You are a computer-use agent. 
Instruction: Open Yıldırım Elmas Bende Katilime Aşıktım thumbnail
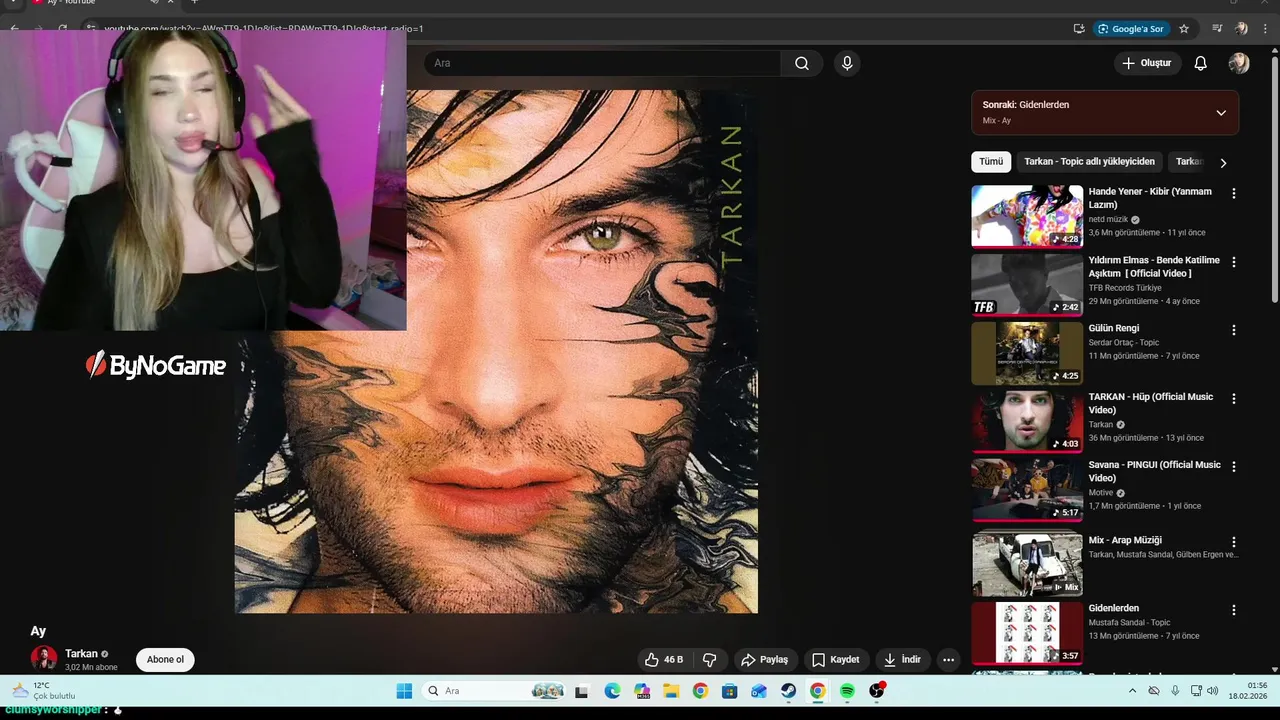[x=1027, y=284]
